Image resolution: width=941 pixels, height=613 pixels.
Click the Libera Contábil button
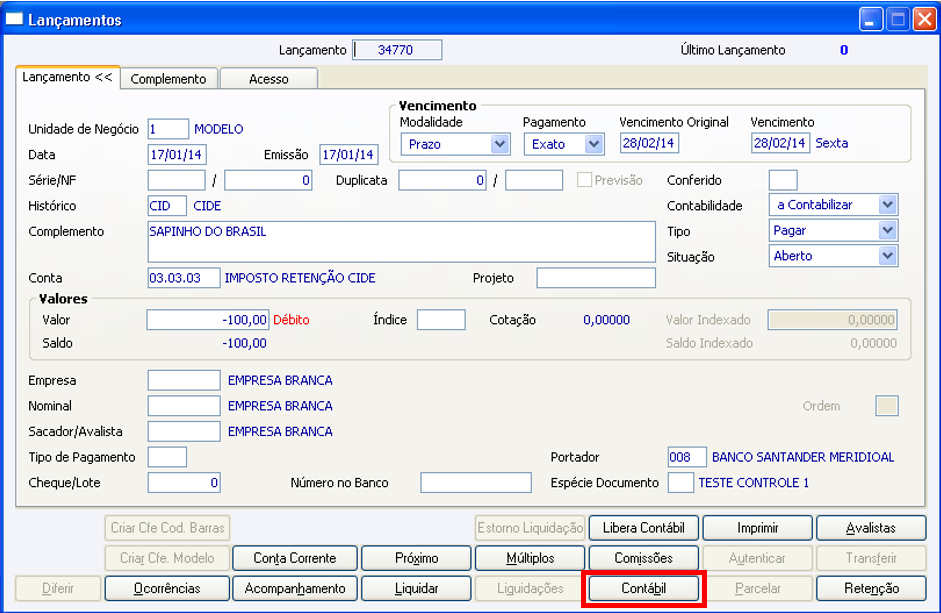643,528
